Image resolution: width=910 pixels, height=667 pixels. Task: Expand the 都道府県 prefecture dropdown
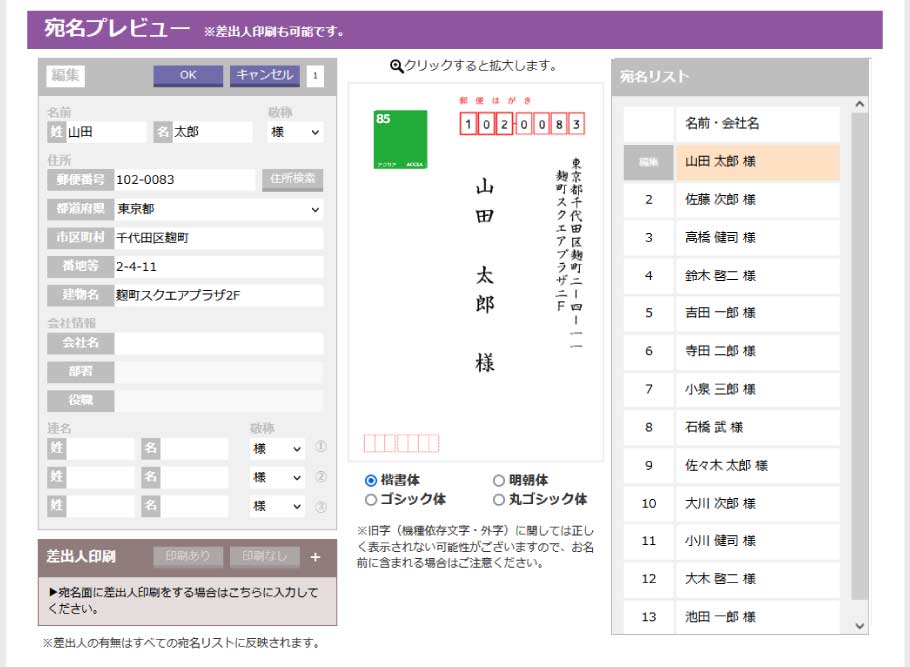coord(218,210)
